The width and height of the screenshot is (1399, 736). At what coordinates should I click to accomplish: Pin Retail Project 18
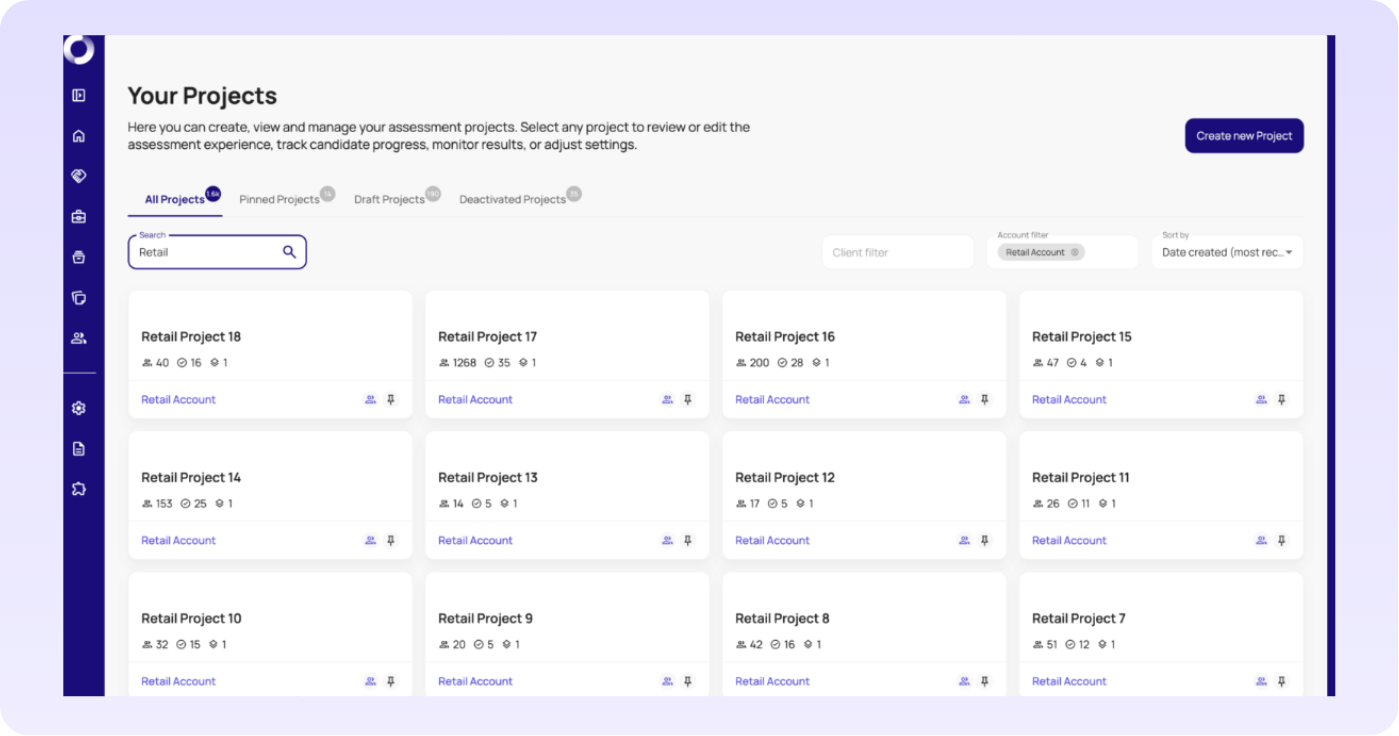tap(391, 400)
